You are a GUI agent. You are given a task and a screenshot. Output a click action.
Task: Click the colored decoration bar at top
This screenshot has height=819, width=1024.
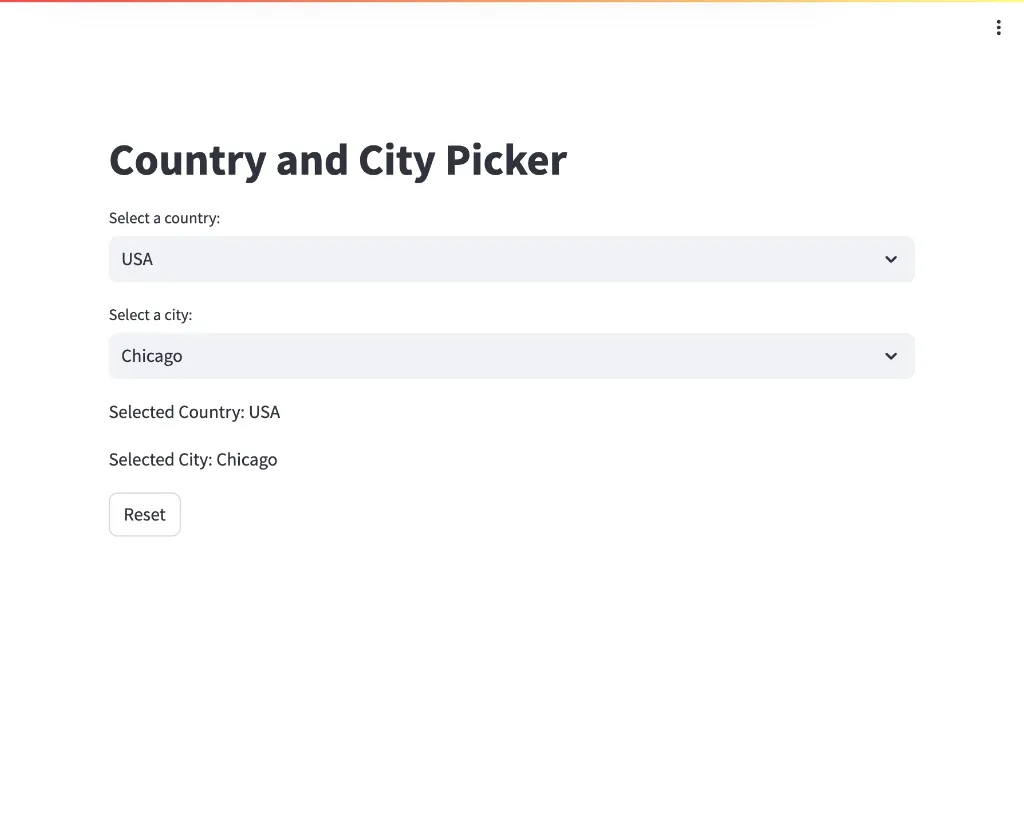pyautogui.click(x=512, y=2)
